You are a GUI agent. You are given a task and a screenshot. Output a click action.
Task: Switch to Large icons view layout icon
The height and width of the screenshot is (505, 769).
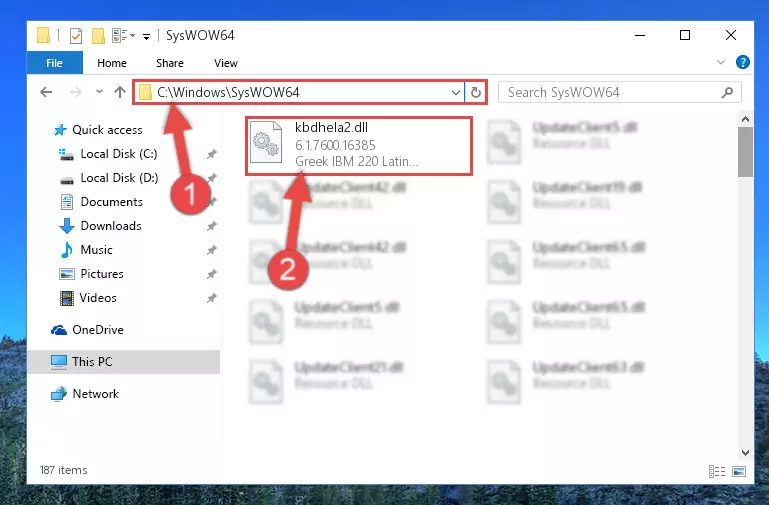[739, 471]
